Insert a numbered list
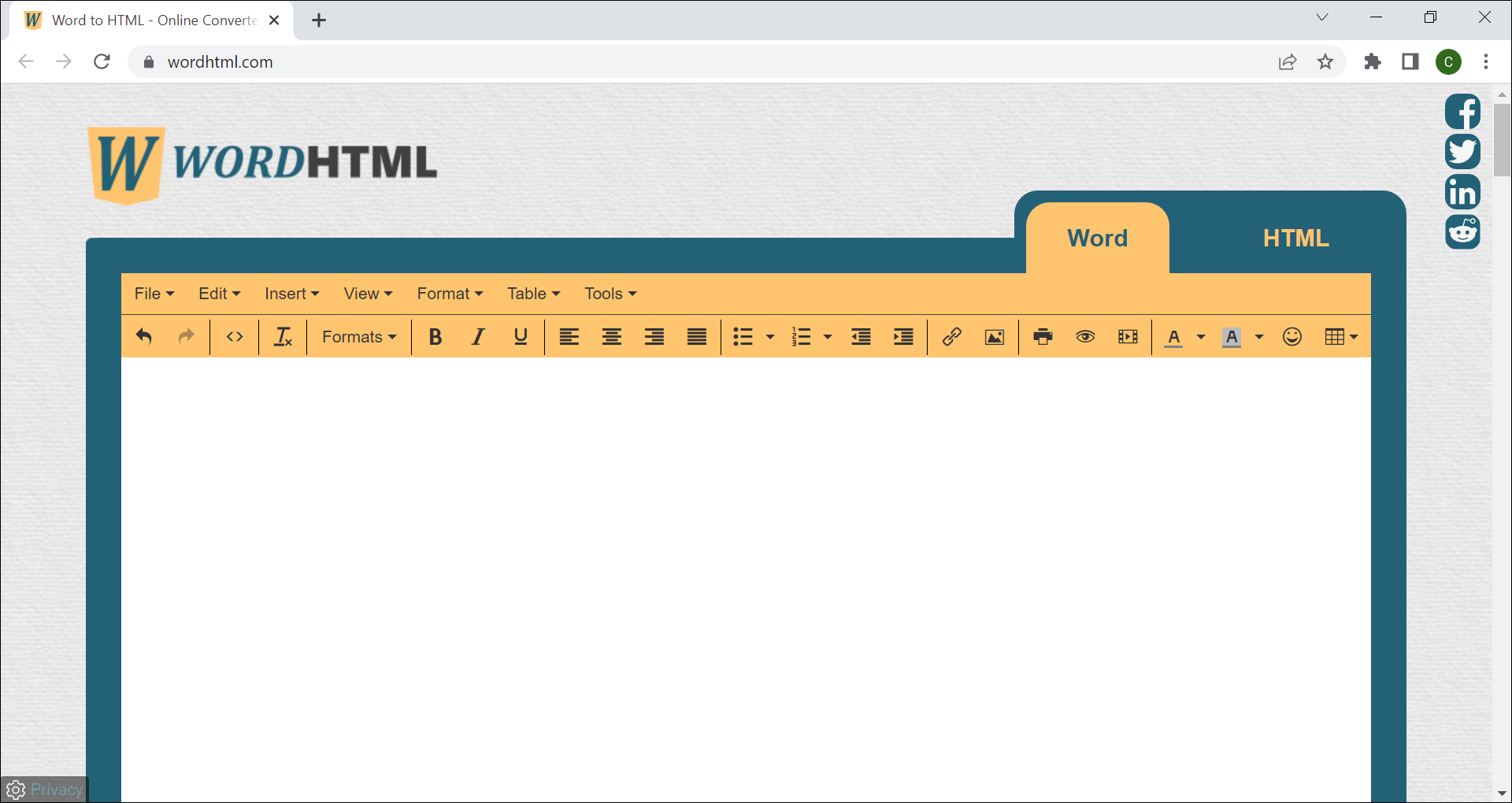The image size is (1512, 803). (x=802, y=337)
